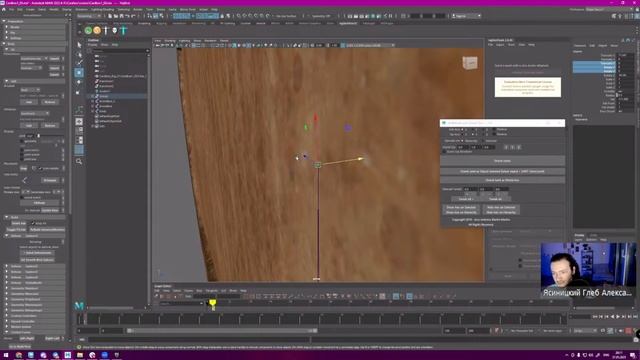Toggle the red Auto Key button
The image size is (640, 360).
tap(628, 331)
